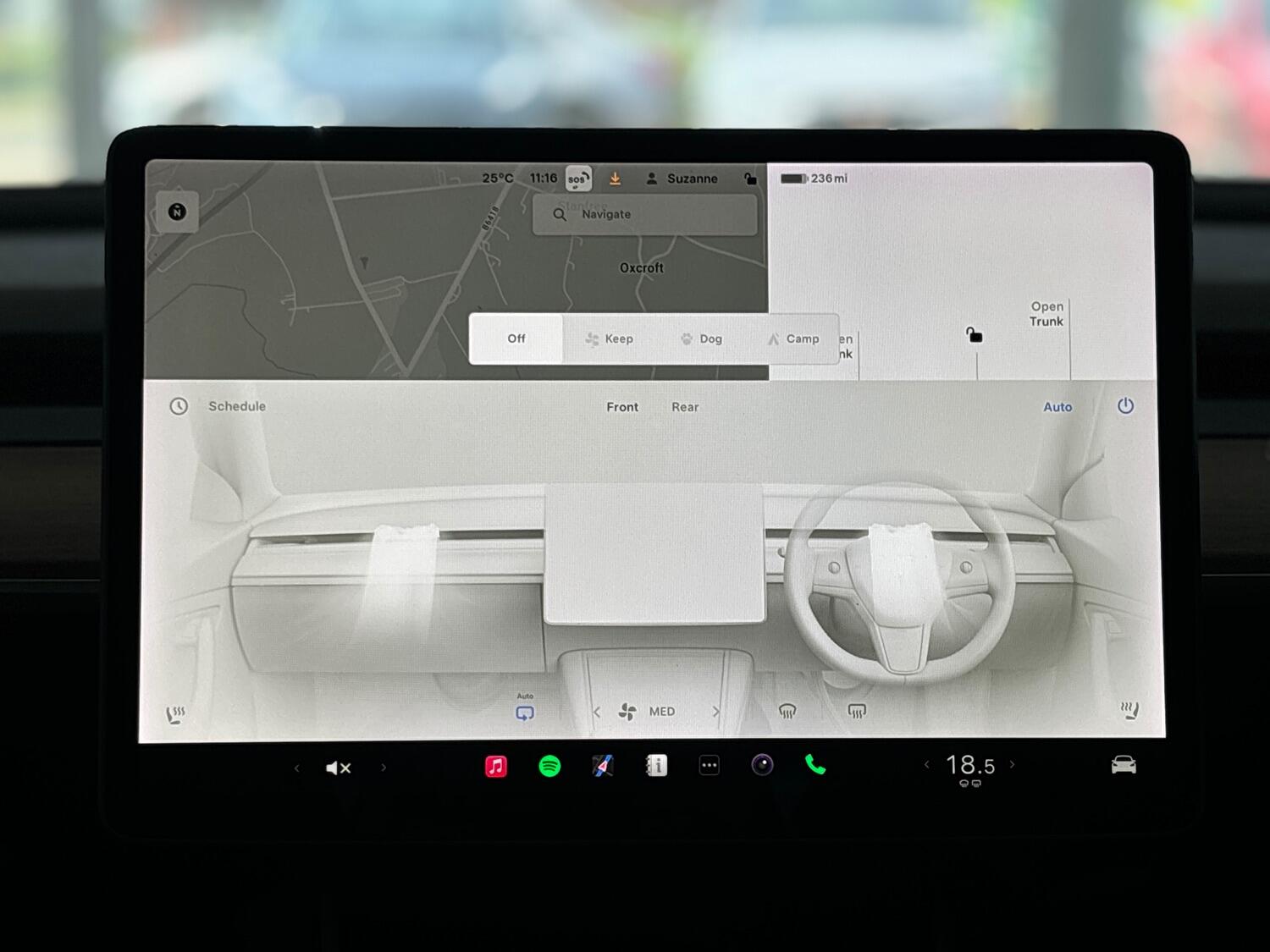
Task: Open the owner's manual app
Action: click(x=656, y=767)
